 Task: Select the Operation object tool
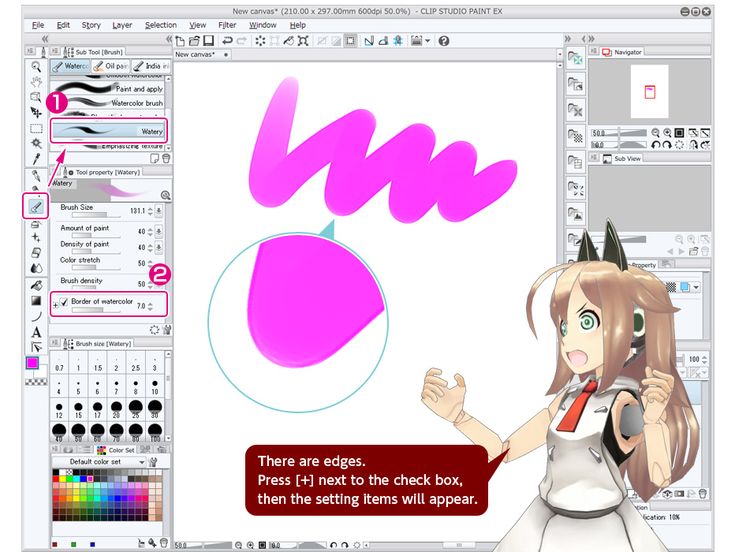[x=36, y=97]
